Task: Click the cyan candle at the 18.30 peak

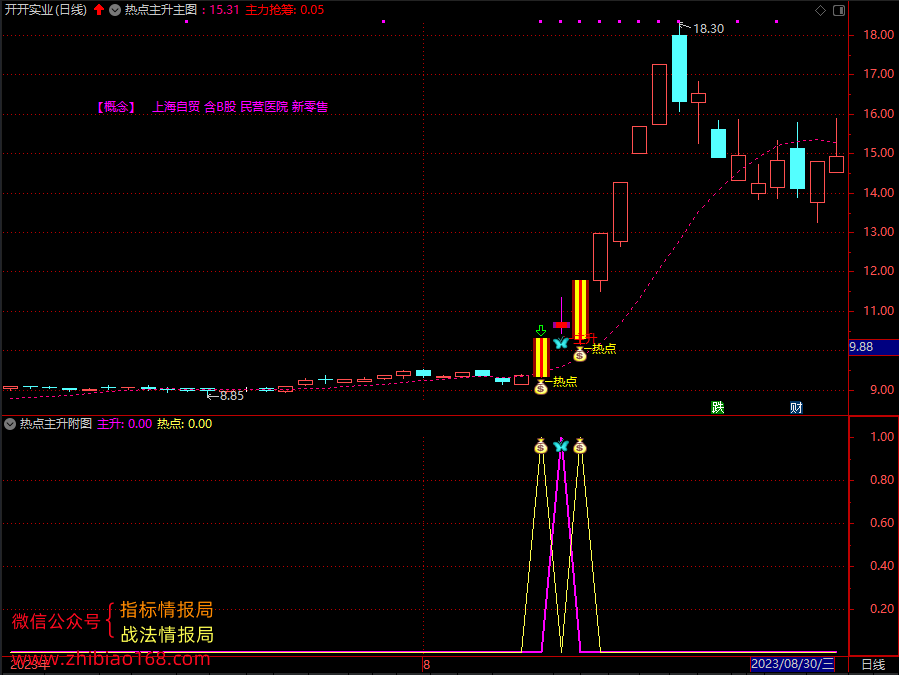Action: point(679,68)
